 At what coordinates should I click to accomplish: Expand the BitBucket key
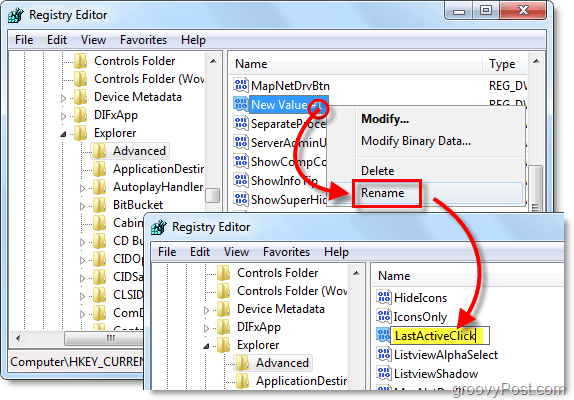[82, 206]
